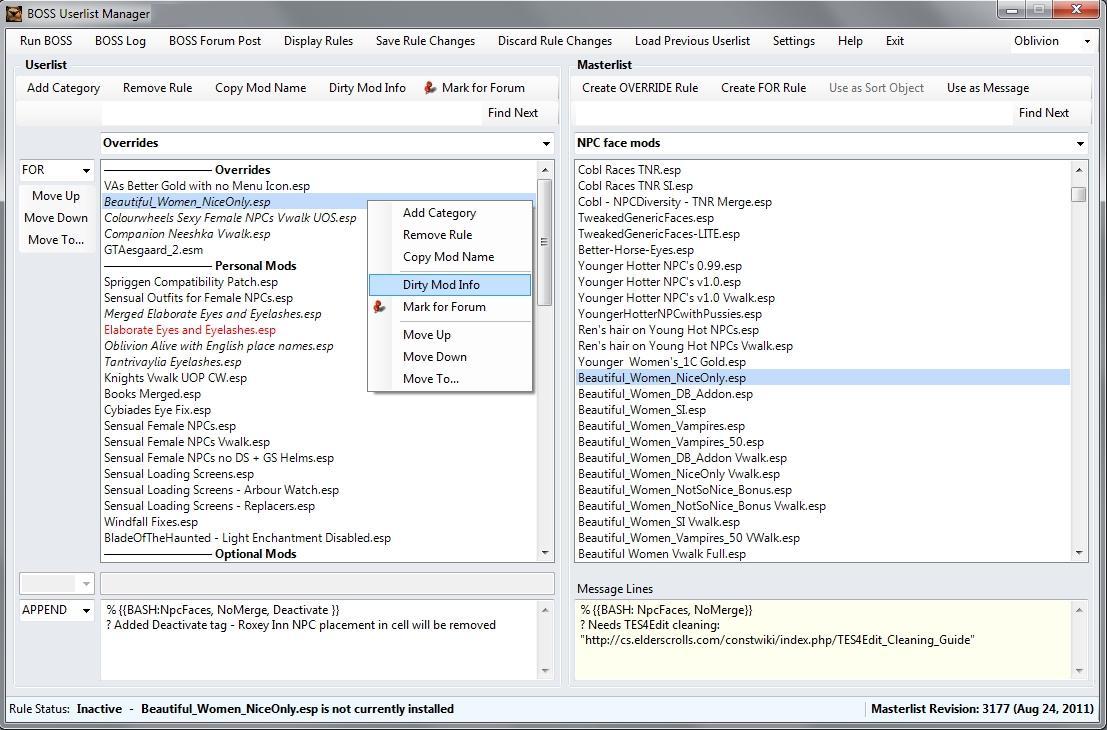Choose Move Up in context menu
Image resolution: width=1107 pixels, height=730 pixels.
click(x=450, y=335)
